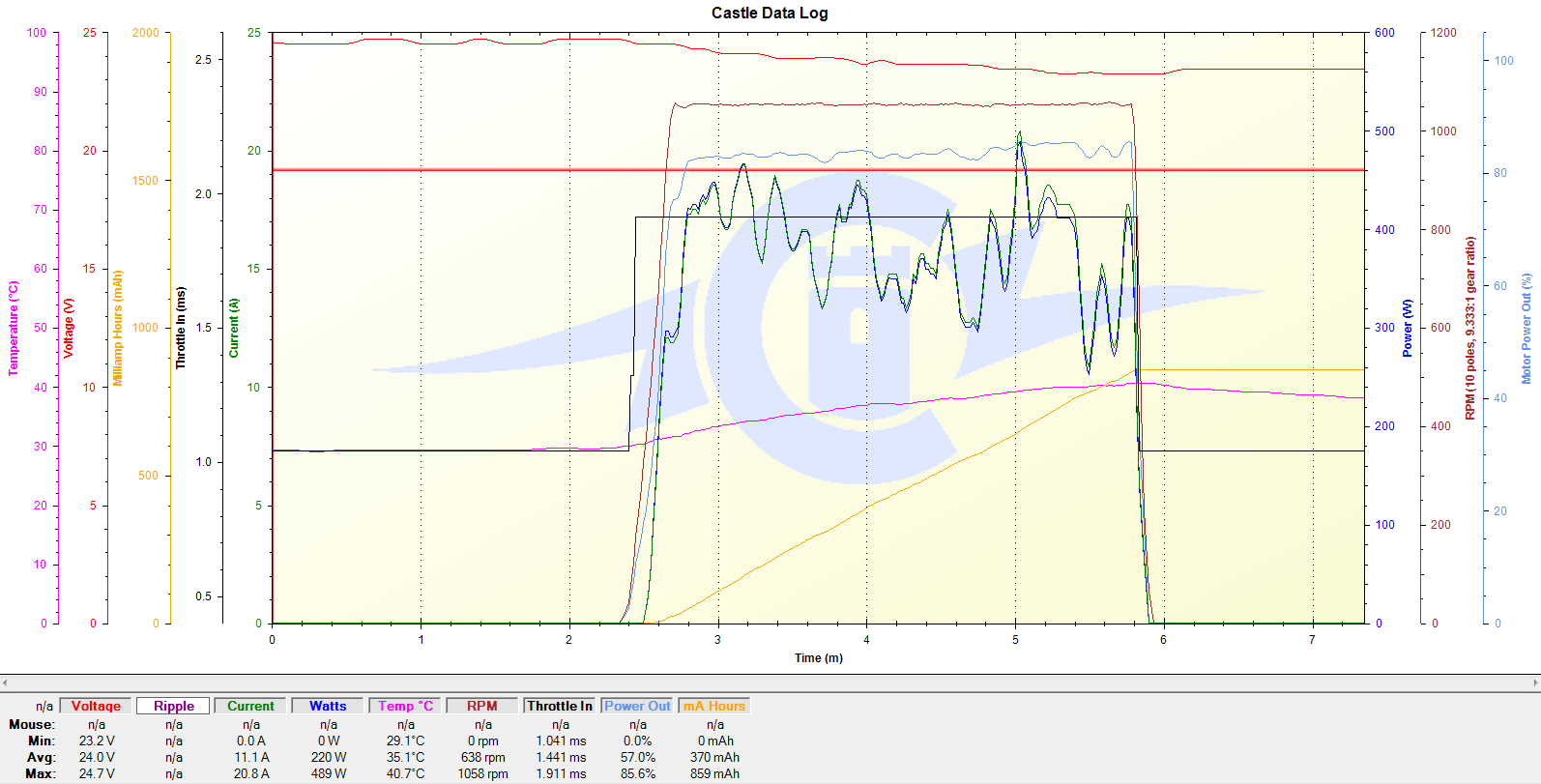This screenshot has width=1541, height=784.
Task: Toggle the Power Out series button
Action: 637,706
